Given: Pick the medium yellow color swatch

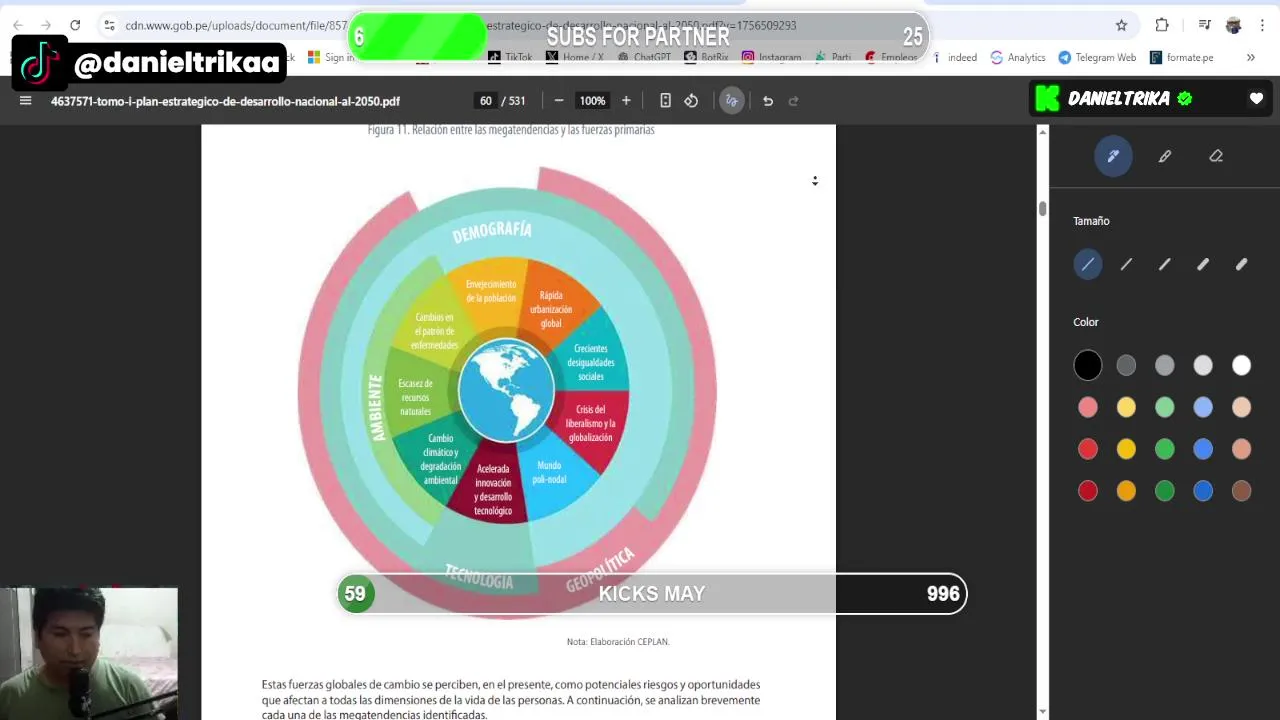Looking at the screenshot, I should (x=1126, y=449).
